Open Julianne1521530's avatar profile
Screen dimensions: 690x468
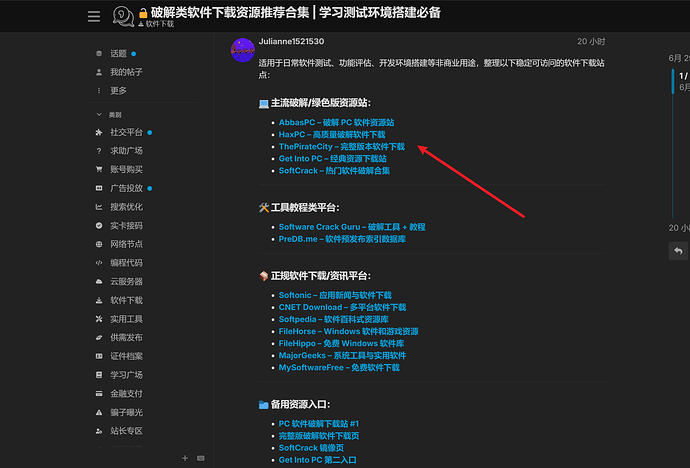click(242, 50)
